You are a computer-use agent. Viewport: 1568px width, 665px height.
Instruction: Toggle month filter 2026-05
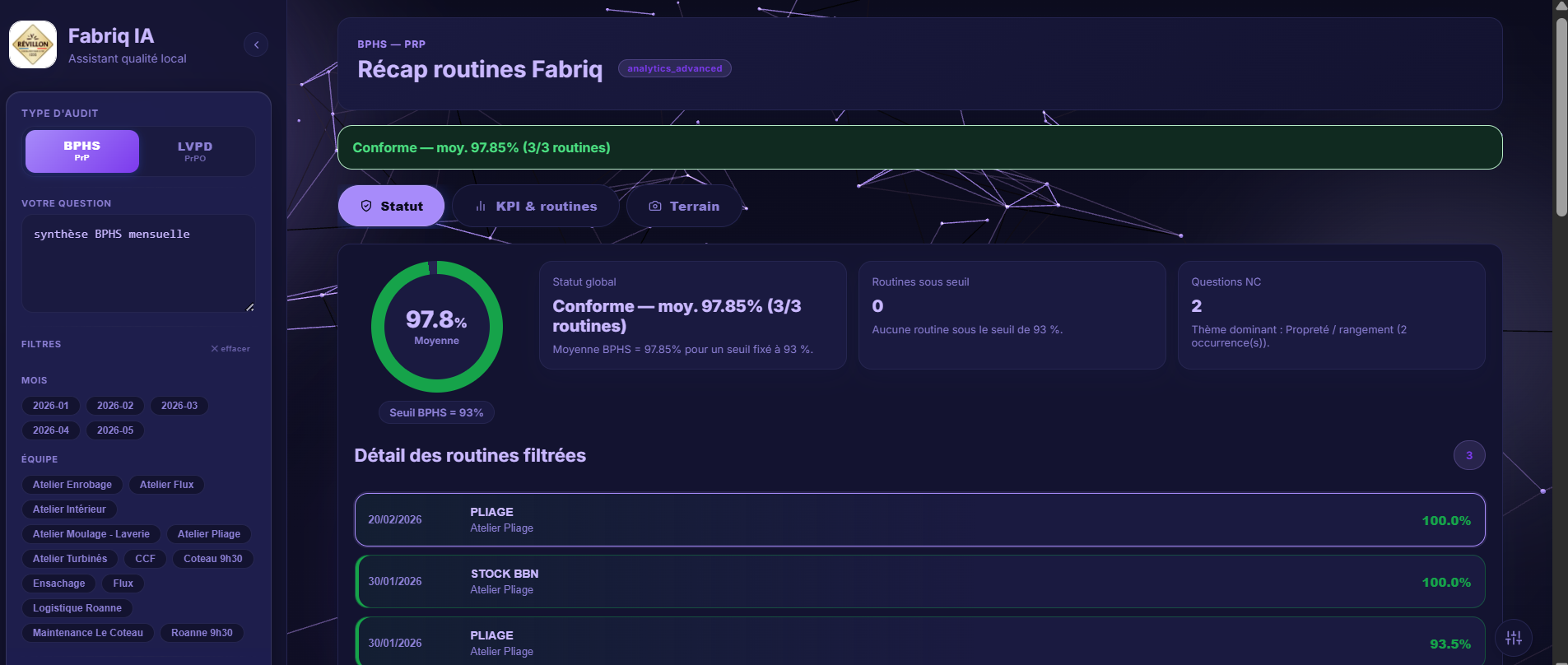click(x=115, y=430)
